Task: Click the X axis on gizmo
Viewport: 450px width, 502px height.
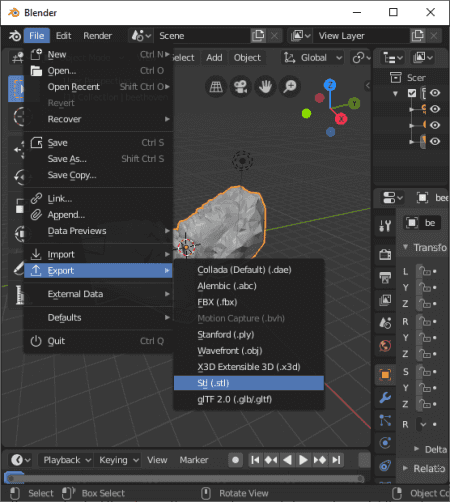Action: (x=341, y=119)
